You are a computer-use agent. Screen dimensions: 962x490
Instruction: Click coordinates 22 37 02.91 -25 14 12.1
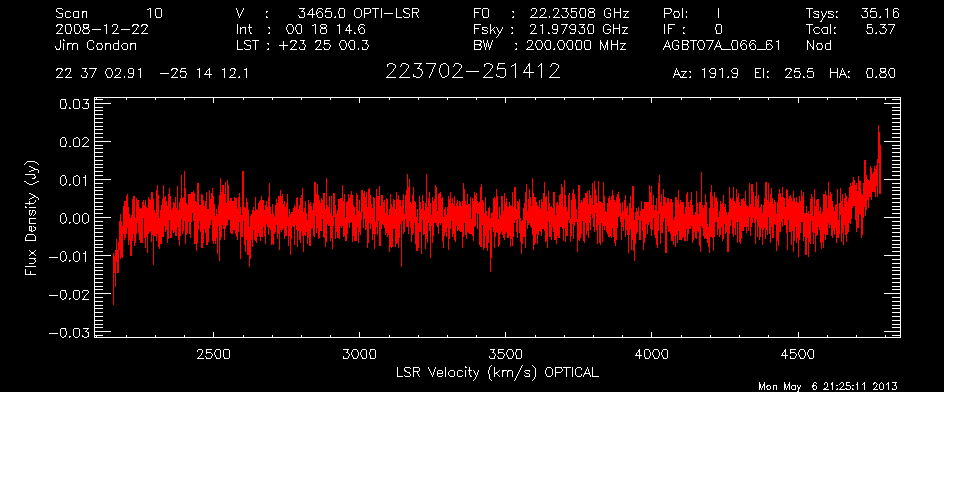(152, 74)
